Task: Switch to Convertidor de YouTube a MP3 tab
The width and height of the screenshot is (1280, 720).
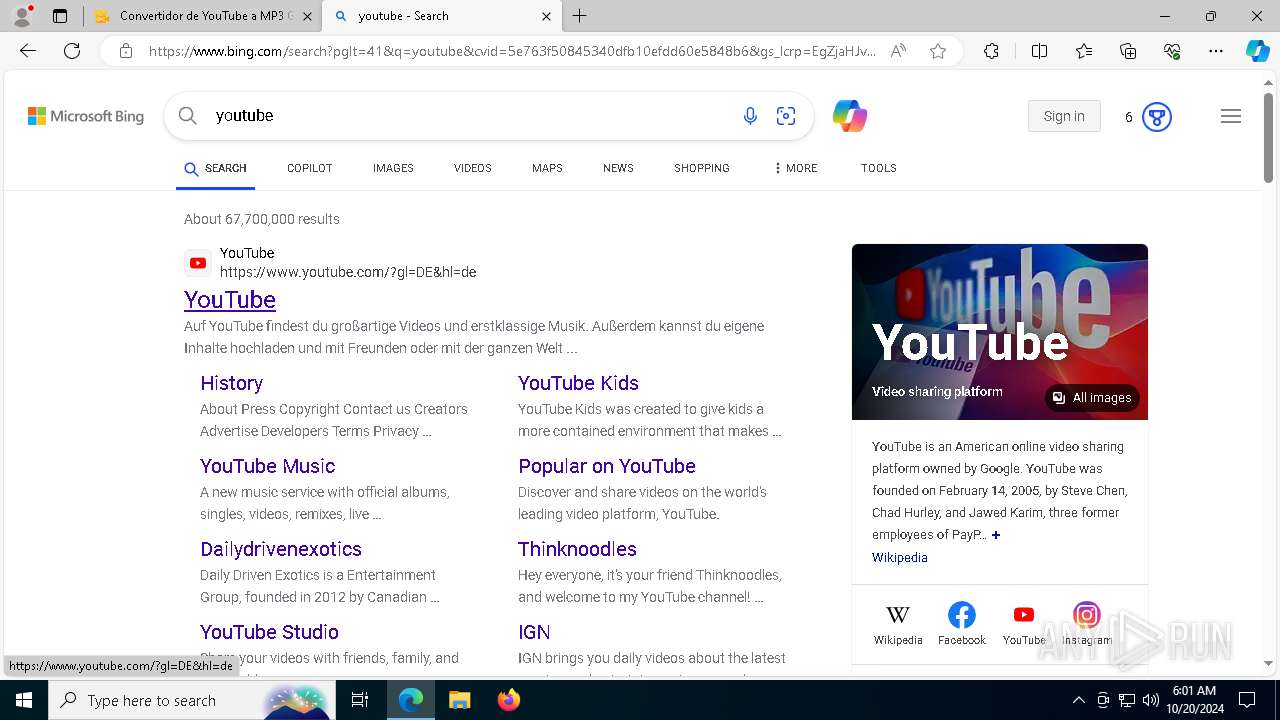Action: coord(203,16)
